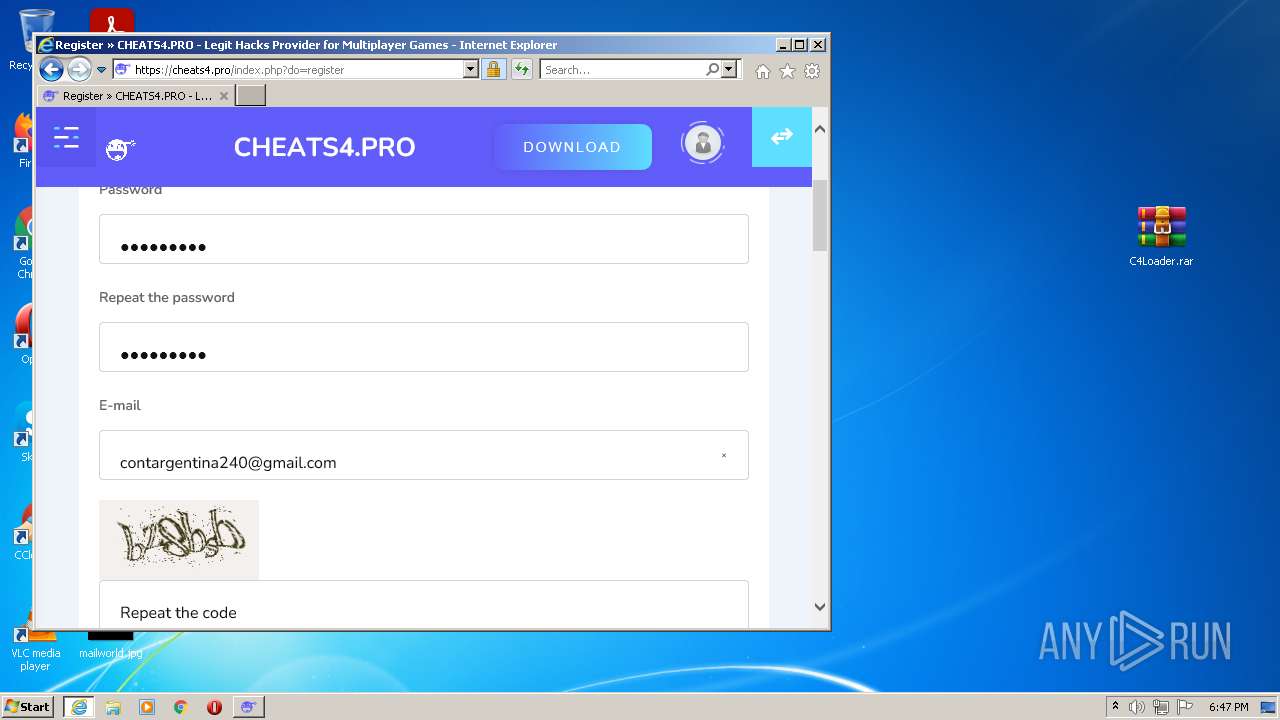Viewport: 1280px width, 720px height.
Task: Click the volume speaker tray icon
Action: coord(1137,707)
